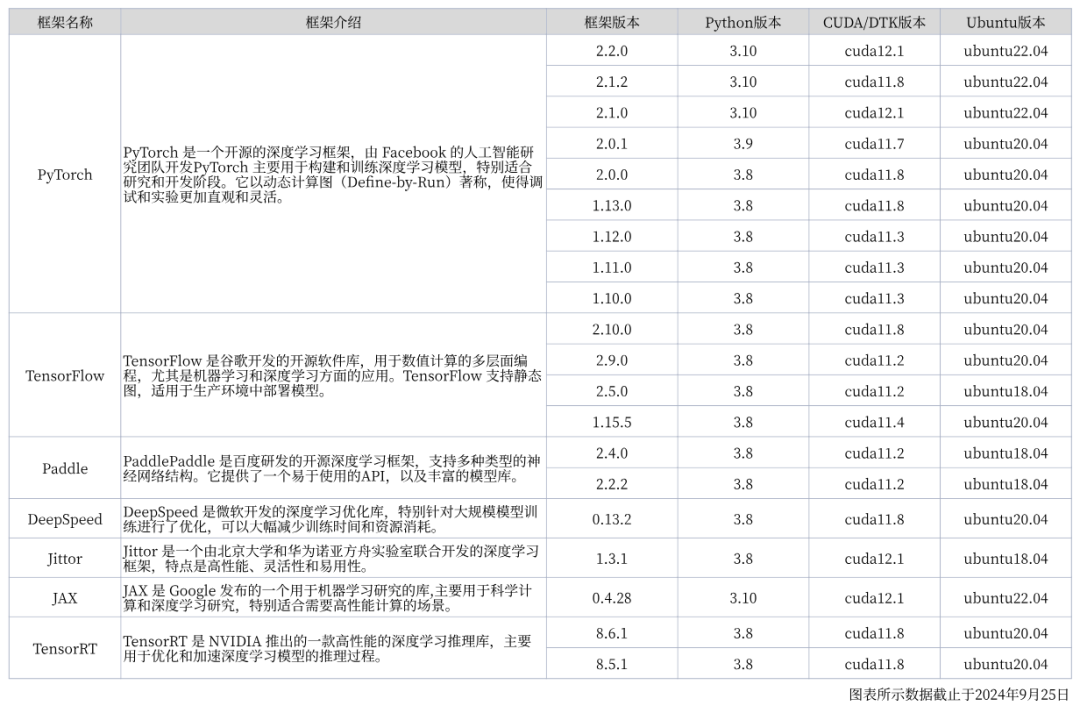Viewport: 1080px width, 713px height.
Task: Click the 2024年9月25日 data cutoff note
Action: click(960, 695)
